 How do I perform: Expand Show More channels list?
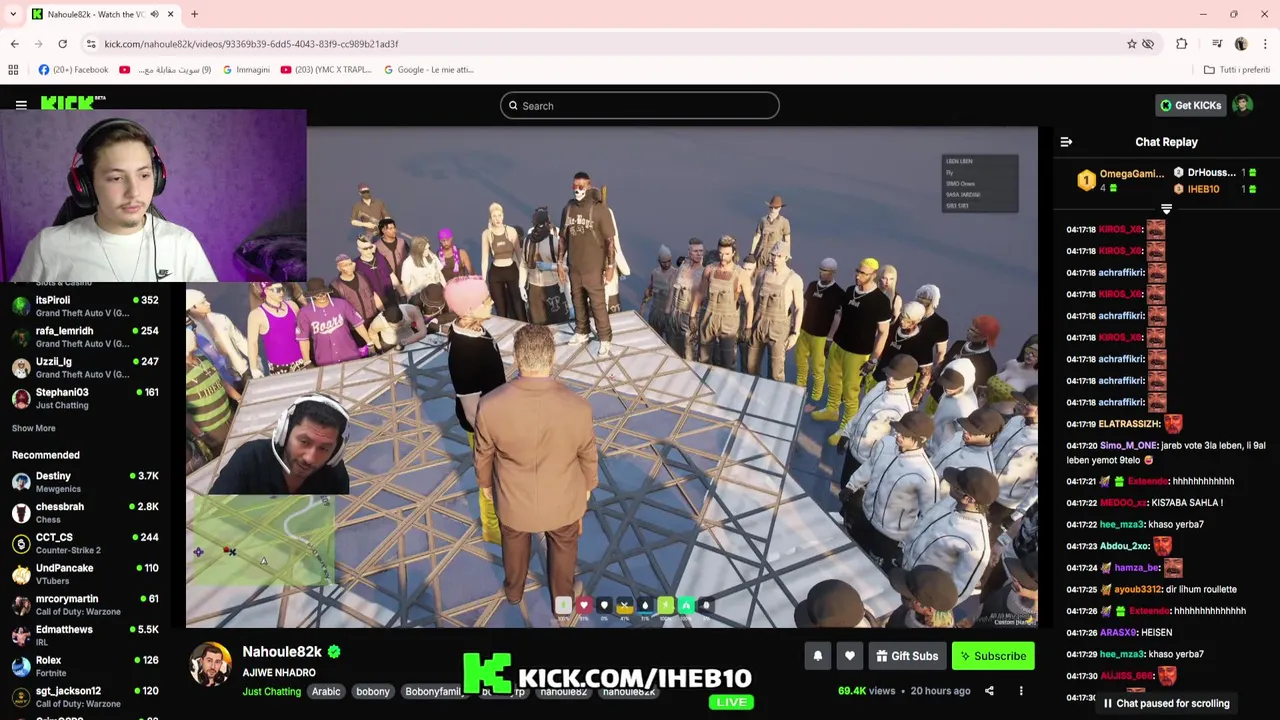33,428
